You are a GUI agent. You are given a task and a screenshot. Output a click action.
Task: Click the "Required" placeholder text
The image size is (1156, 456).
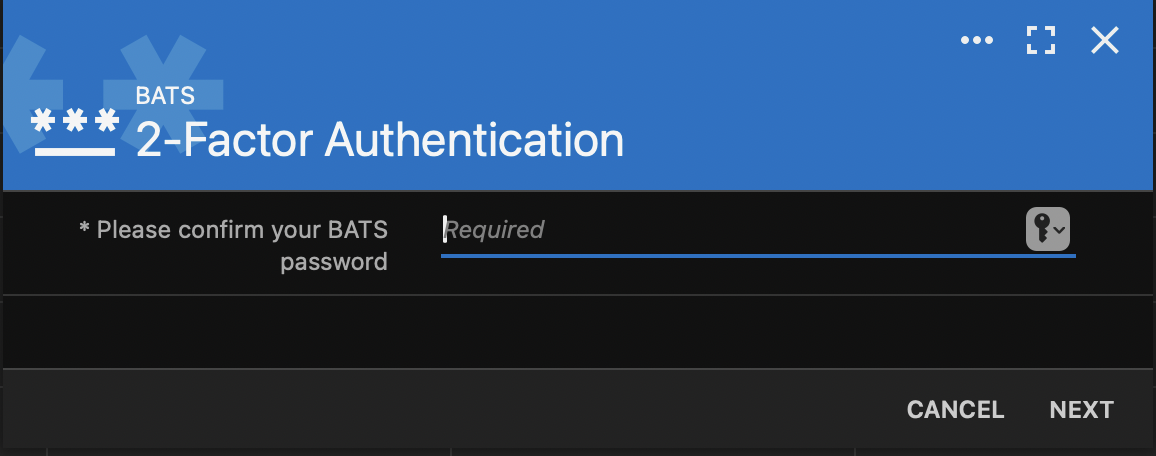[495, 230]
